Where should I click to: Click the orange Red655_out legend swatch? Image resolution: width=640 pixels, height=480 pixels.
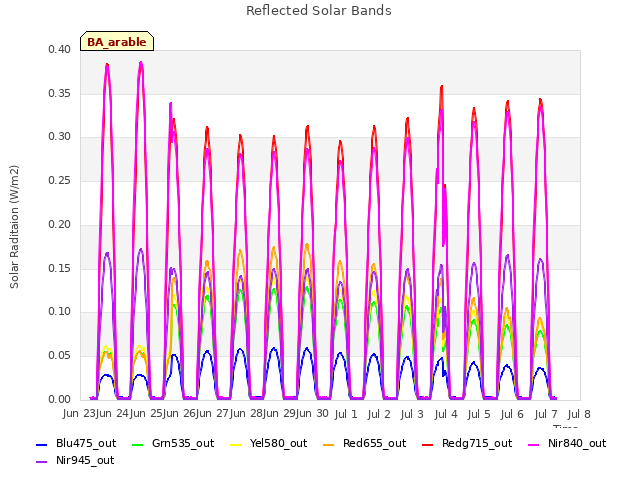[x=329, y=444]
